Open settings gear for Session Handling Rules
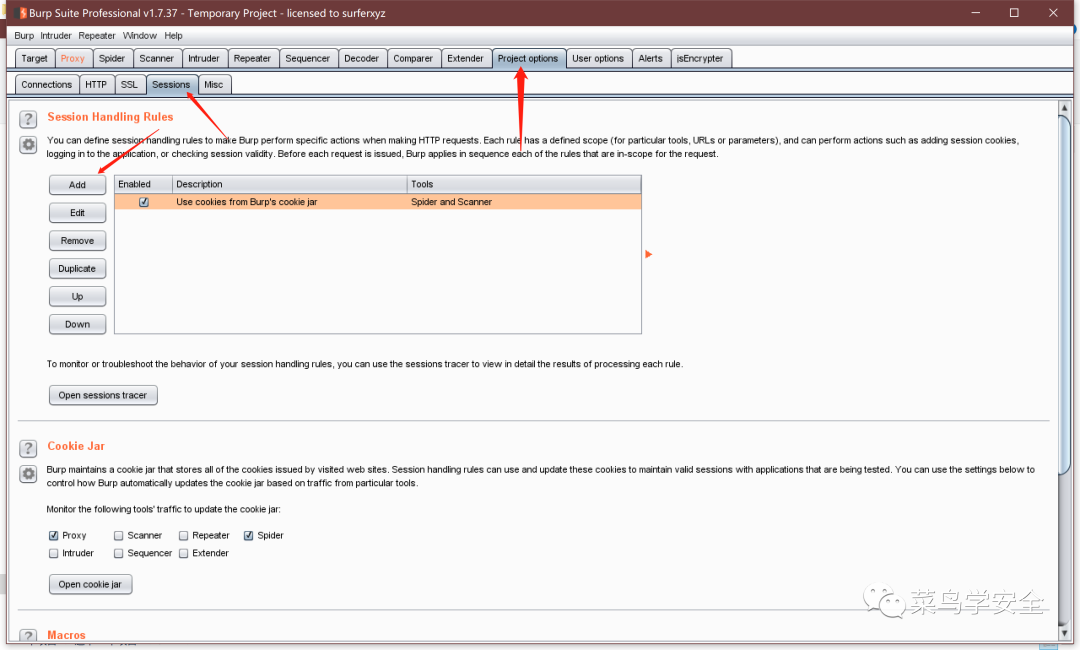Viewport: 1080px width, 650px height. tap(28, 145)
